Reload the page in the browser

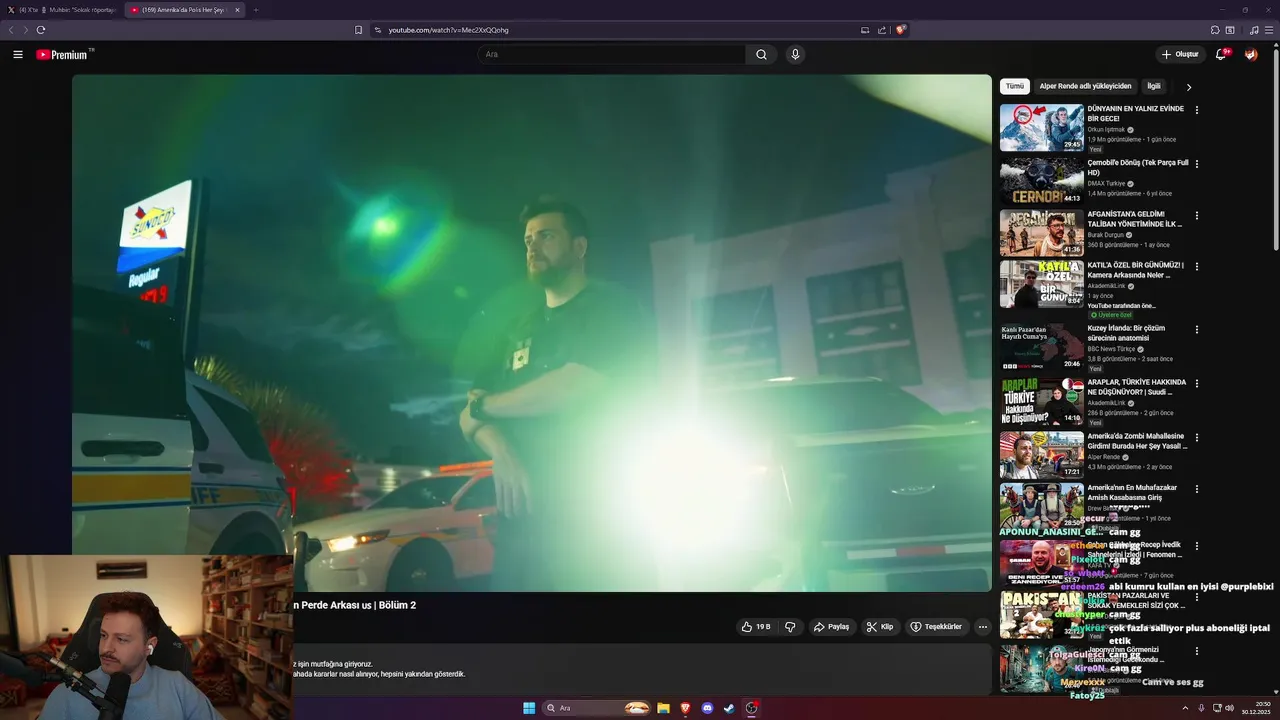pyautogui.click(x=41, y=30)
